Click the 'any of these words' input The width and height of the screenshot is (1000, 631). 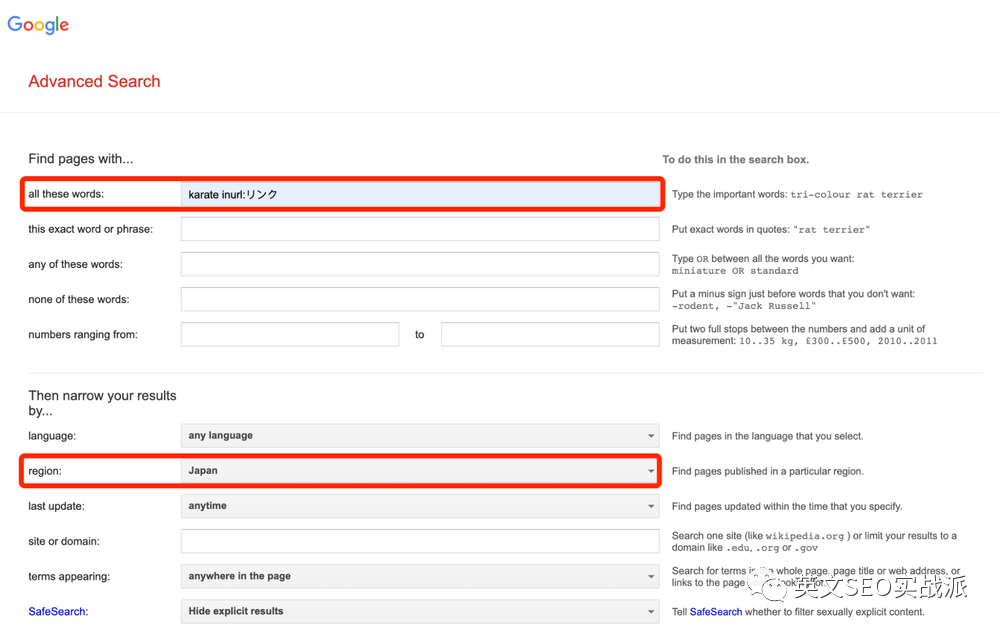coord(420,264)
